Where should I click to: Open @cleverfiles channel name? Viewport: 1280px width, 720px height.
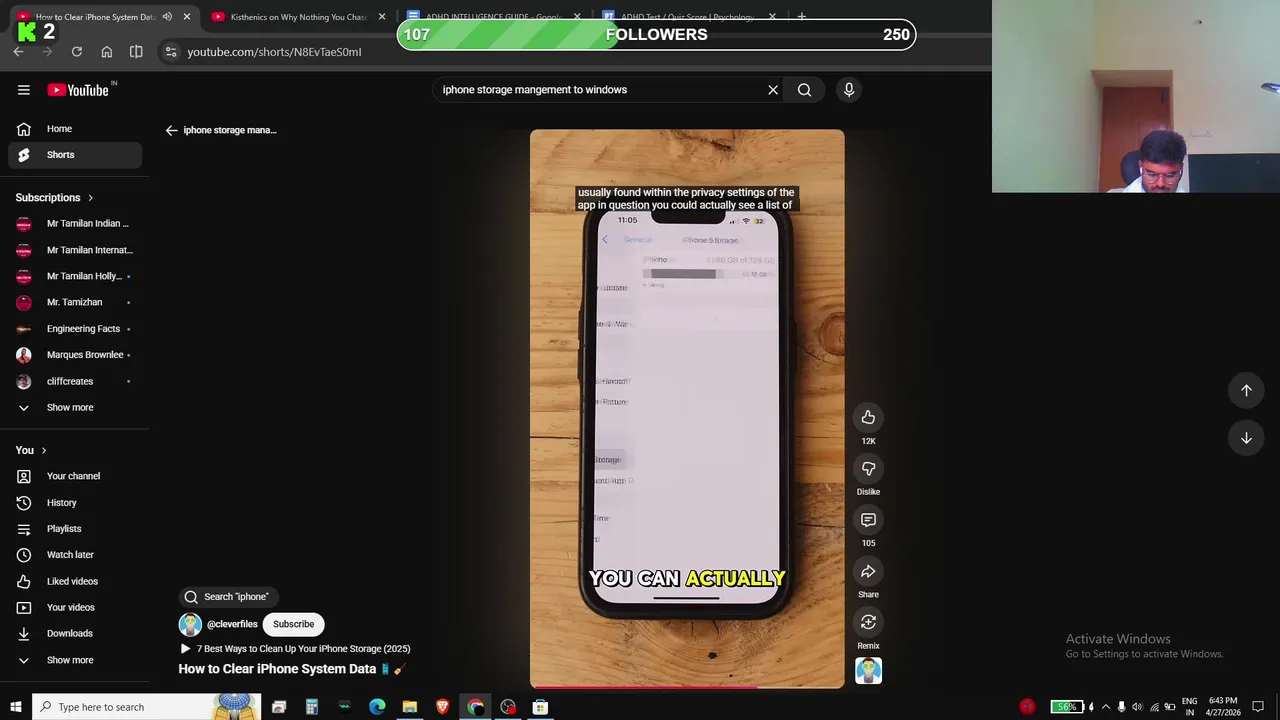point(232,624)
